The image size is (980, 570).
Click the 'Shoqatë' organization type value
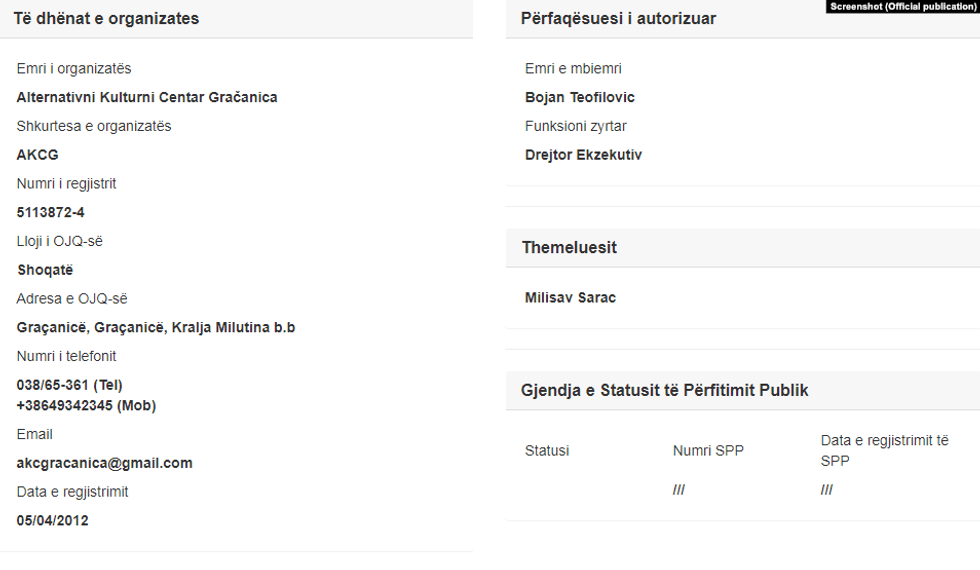pyautogui.click(x=45, y=270)
